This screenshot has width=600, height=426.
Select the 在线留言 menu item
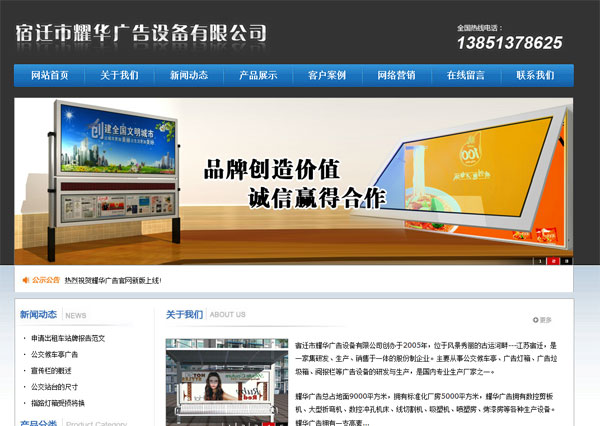pos(465,75)
